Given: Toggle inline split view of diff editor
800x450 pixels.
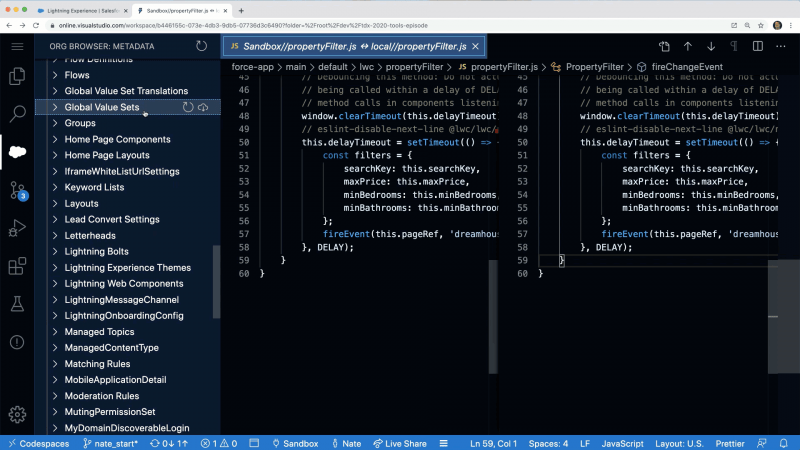Looking at the screenshot, I should [x=759, y=46].
